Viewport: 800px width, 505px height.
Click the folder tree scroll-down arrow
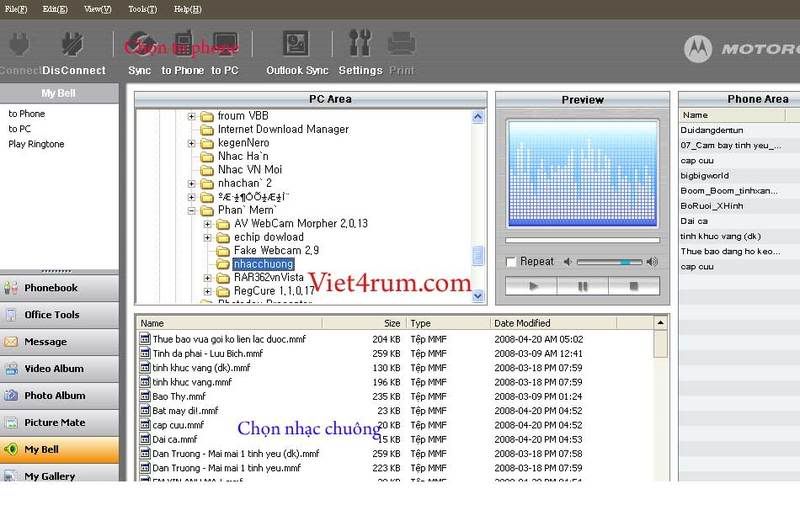pos(478,295)
